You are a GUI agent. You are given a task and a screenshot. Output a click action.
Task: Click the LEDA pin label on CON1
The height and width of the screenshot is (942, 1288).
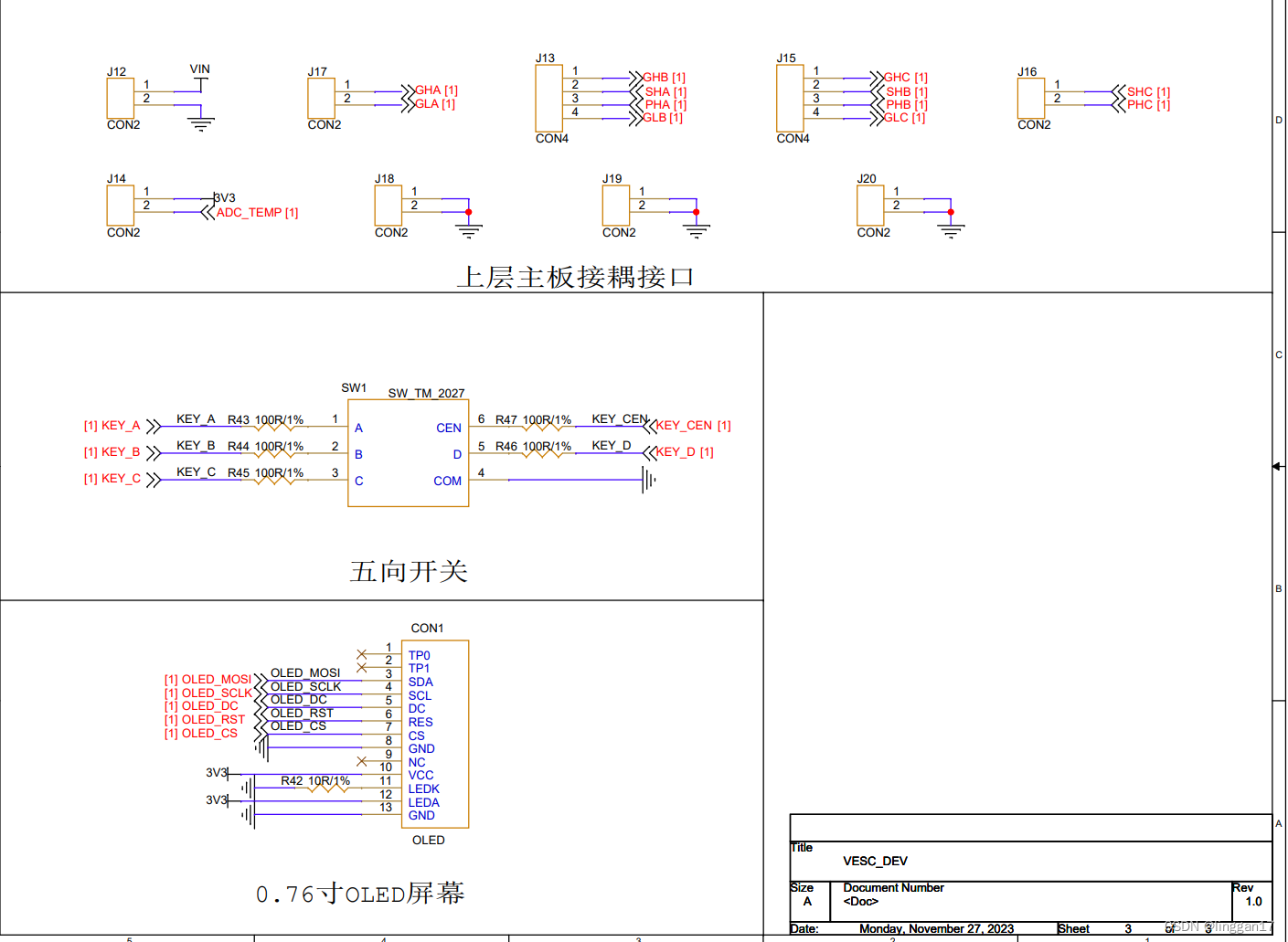(424, 803)
